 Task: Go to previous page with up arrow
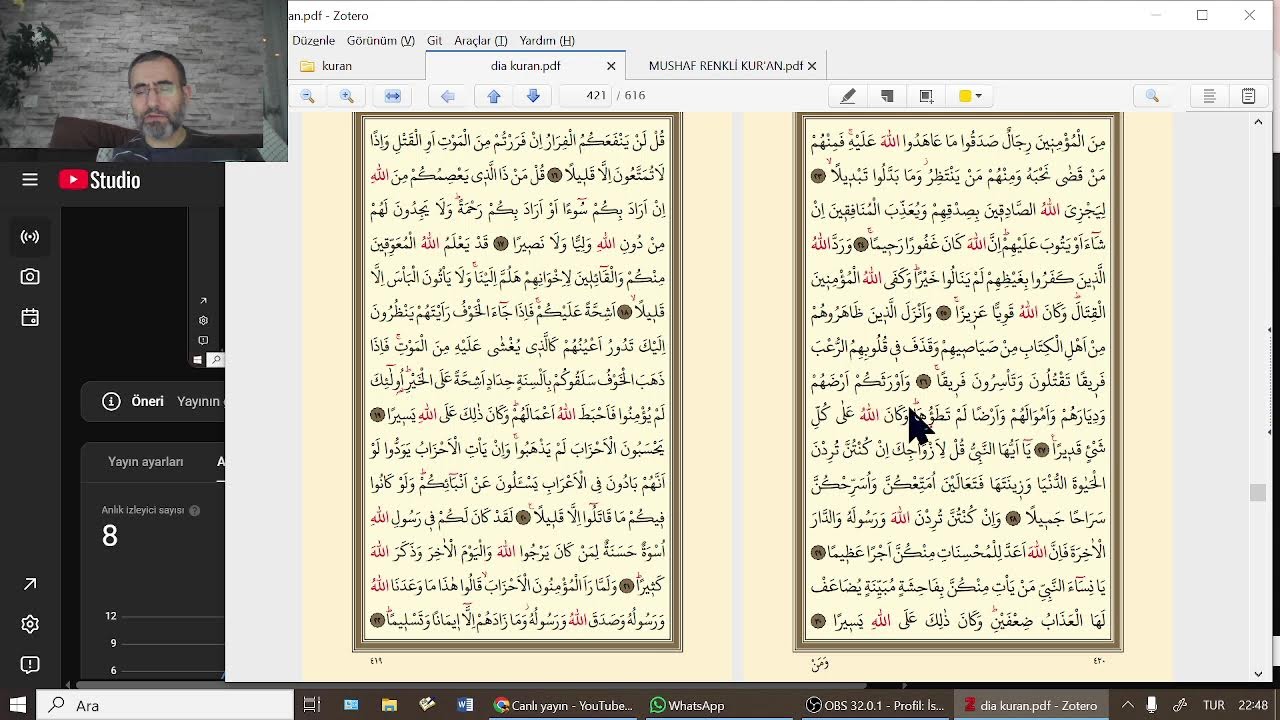point(494,96)
